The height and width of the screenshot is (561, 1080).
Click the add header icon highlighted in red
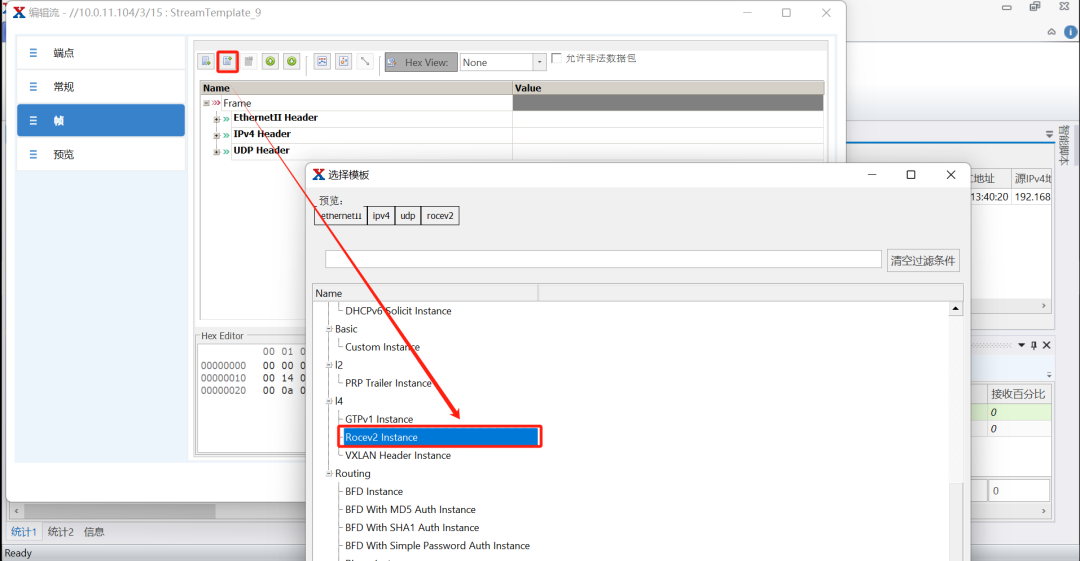(x=227, y=62)
